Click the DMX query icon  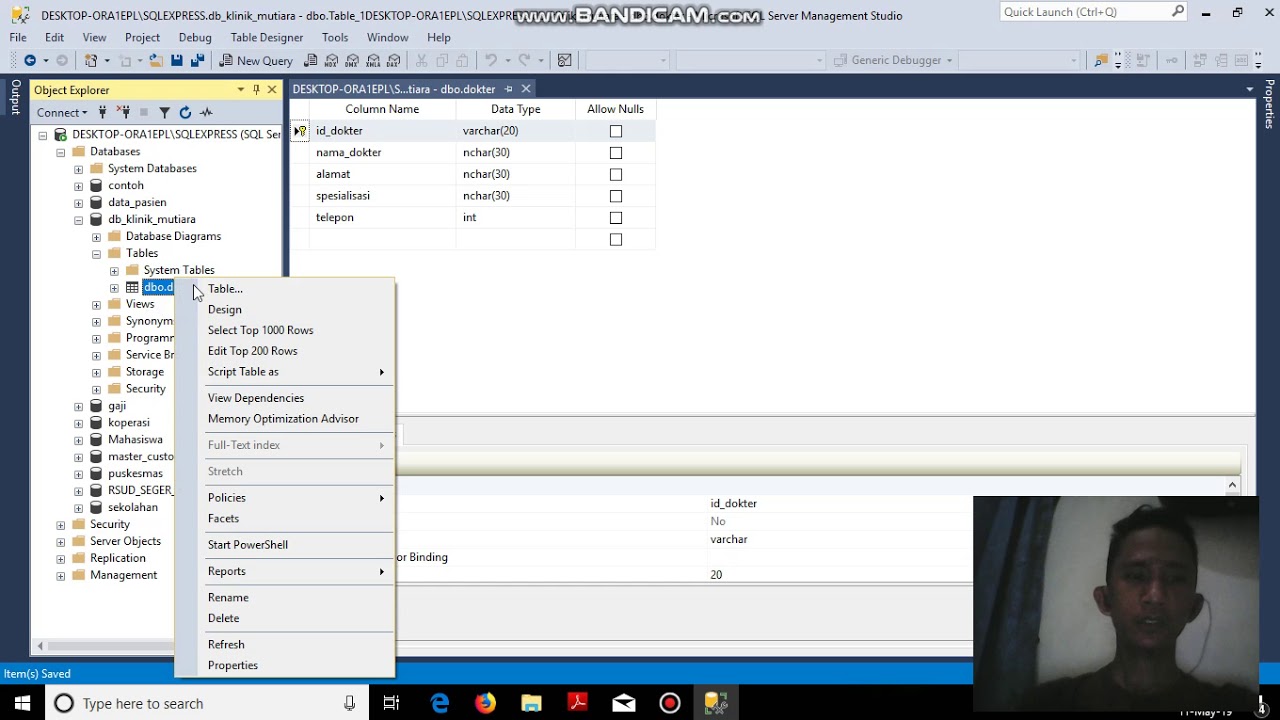[x=352, y=60]
